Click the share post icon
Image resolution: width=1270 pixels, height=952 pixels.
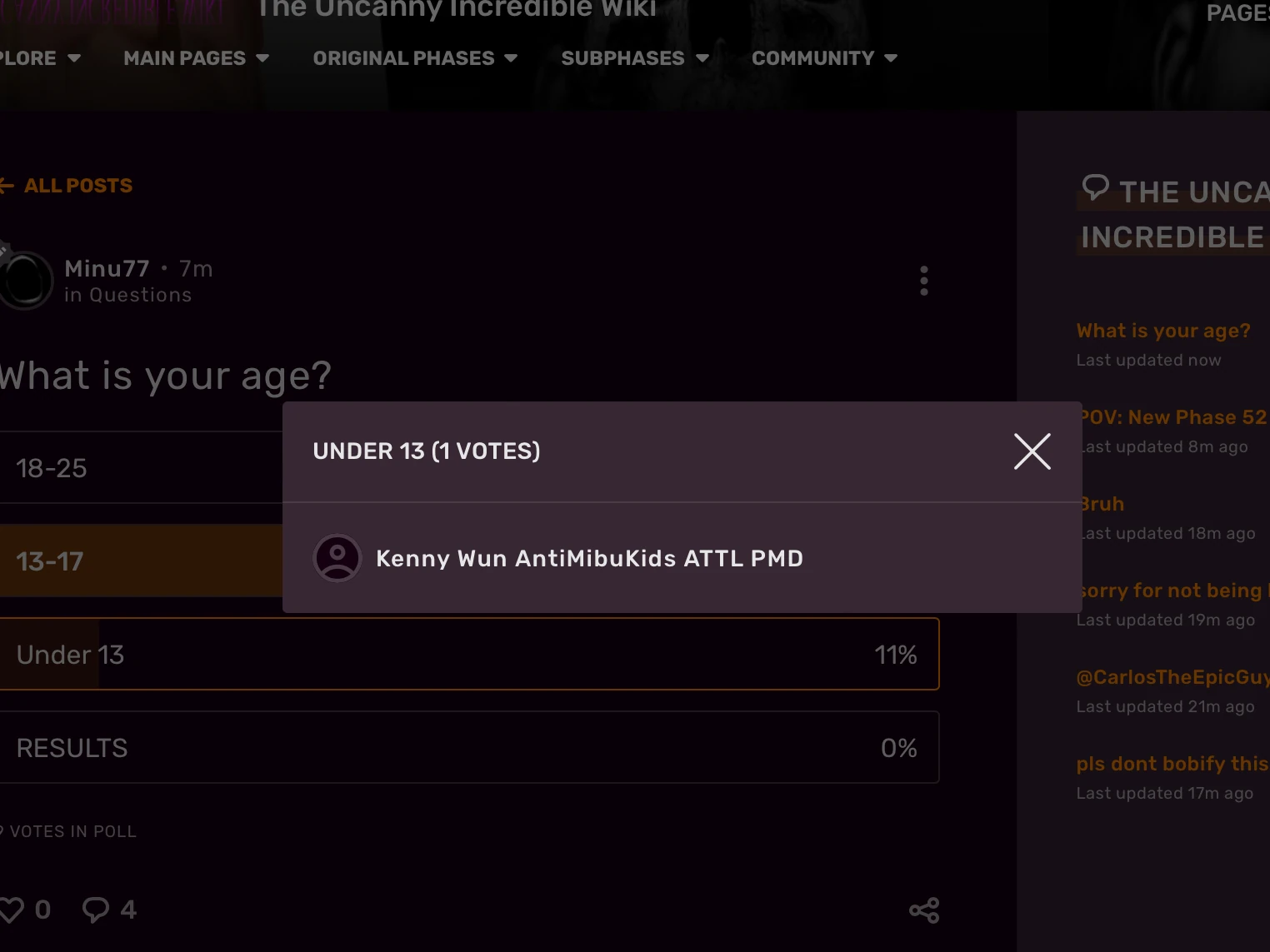click(x=923, y=910)
